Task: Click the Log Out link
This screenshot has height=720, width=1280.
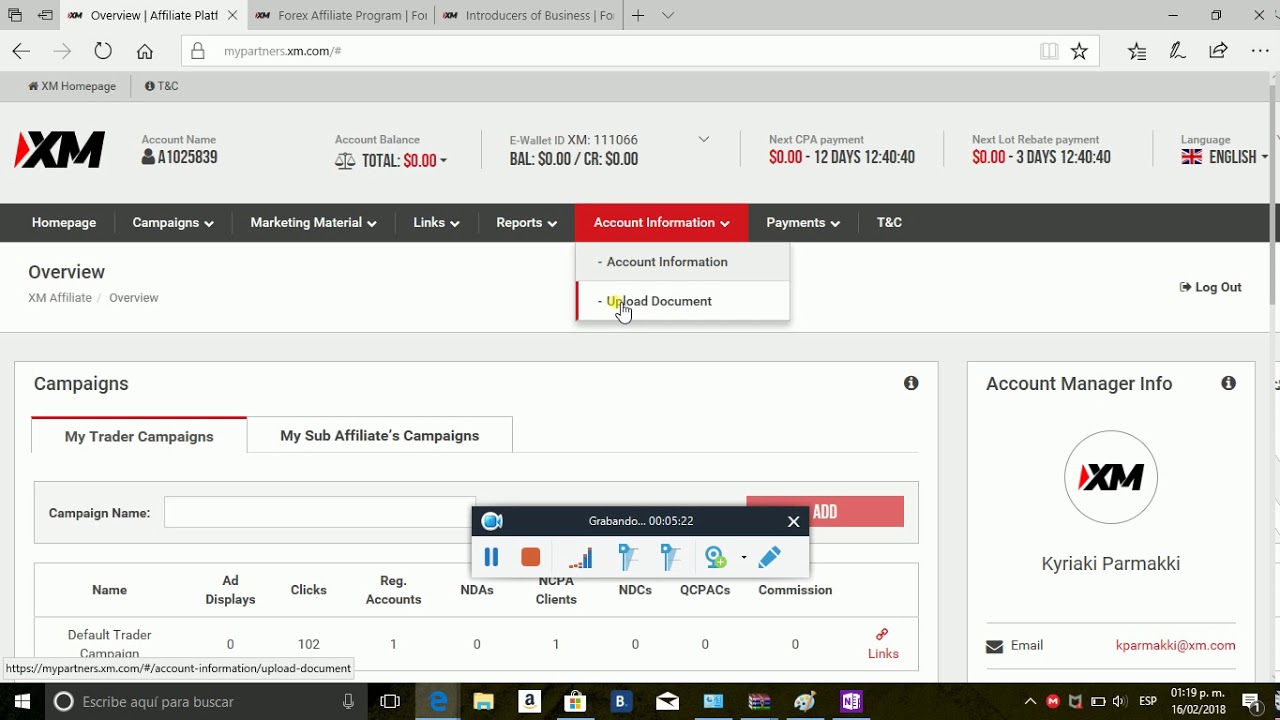Action: tap(1211, 287)
